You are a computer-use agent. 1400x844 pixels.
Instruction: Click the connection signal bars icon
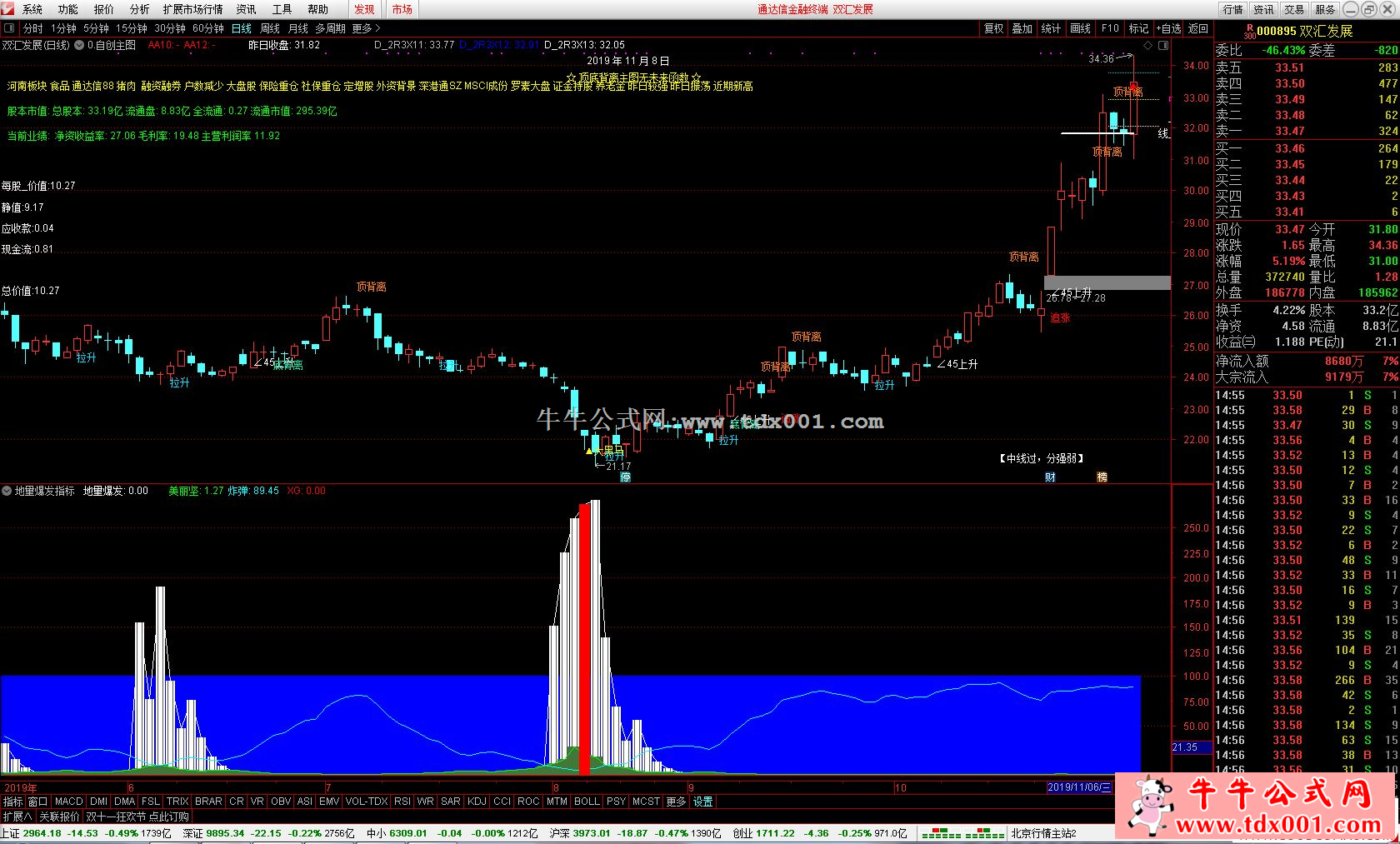point(962,833)
